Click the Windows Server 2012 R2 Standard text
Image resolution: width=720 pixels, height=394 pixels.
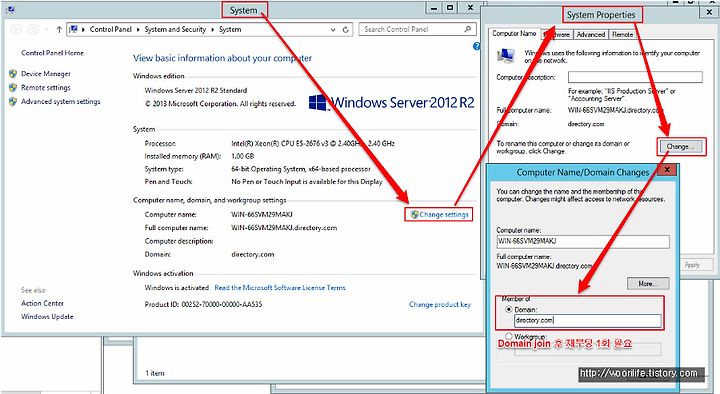tap(196, 90)
